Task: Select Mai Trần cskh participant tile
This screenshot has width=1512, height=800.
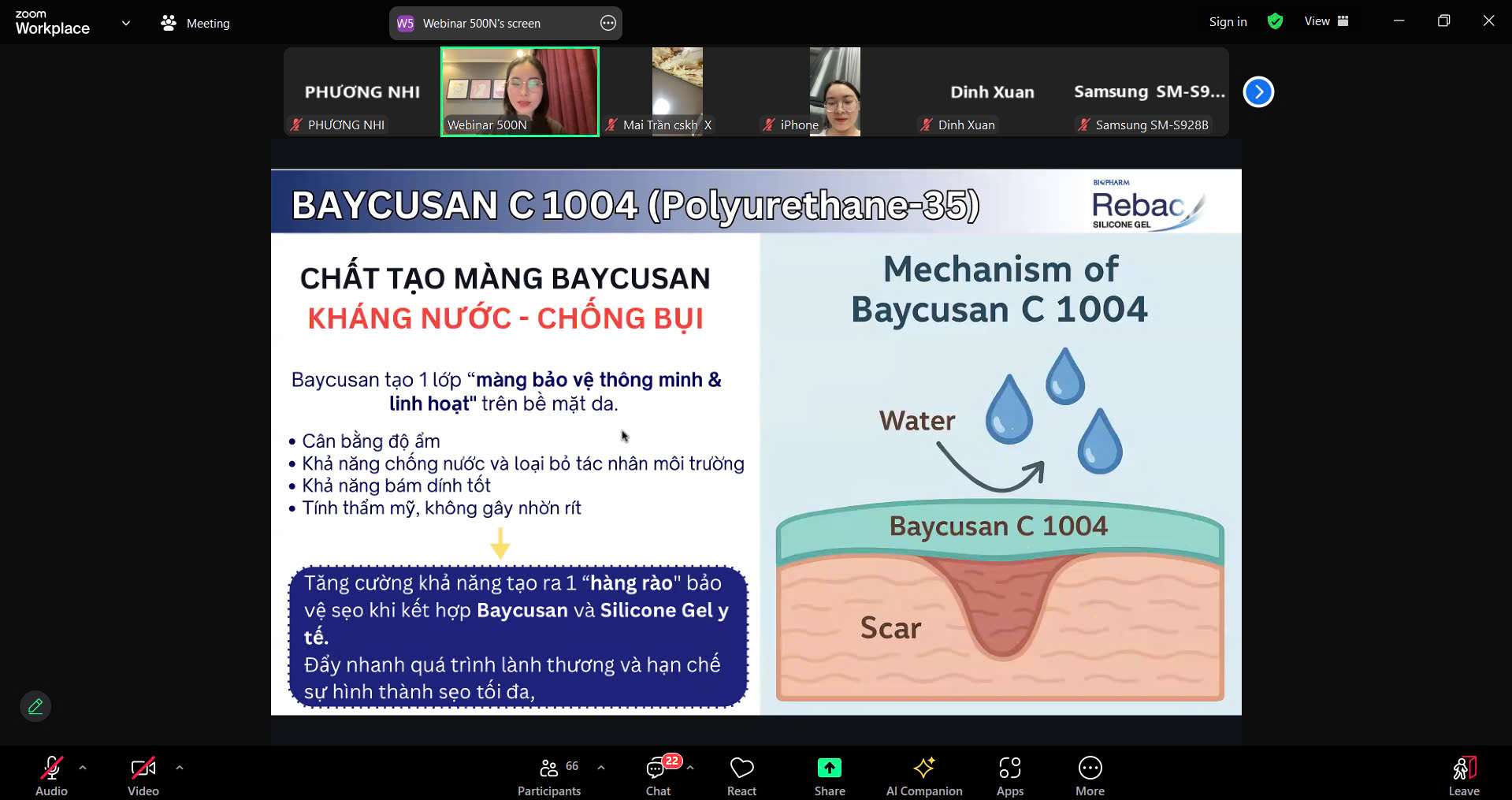Action: pos(678,91)
